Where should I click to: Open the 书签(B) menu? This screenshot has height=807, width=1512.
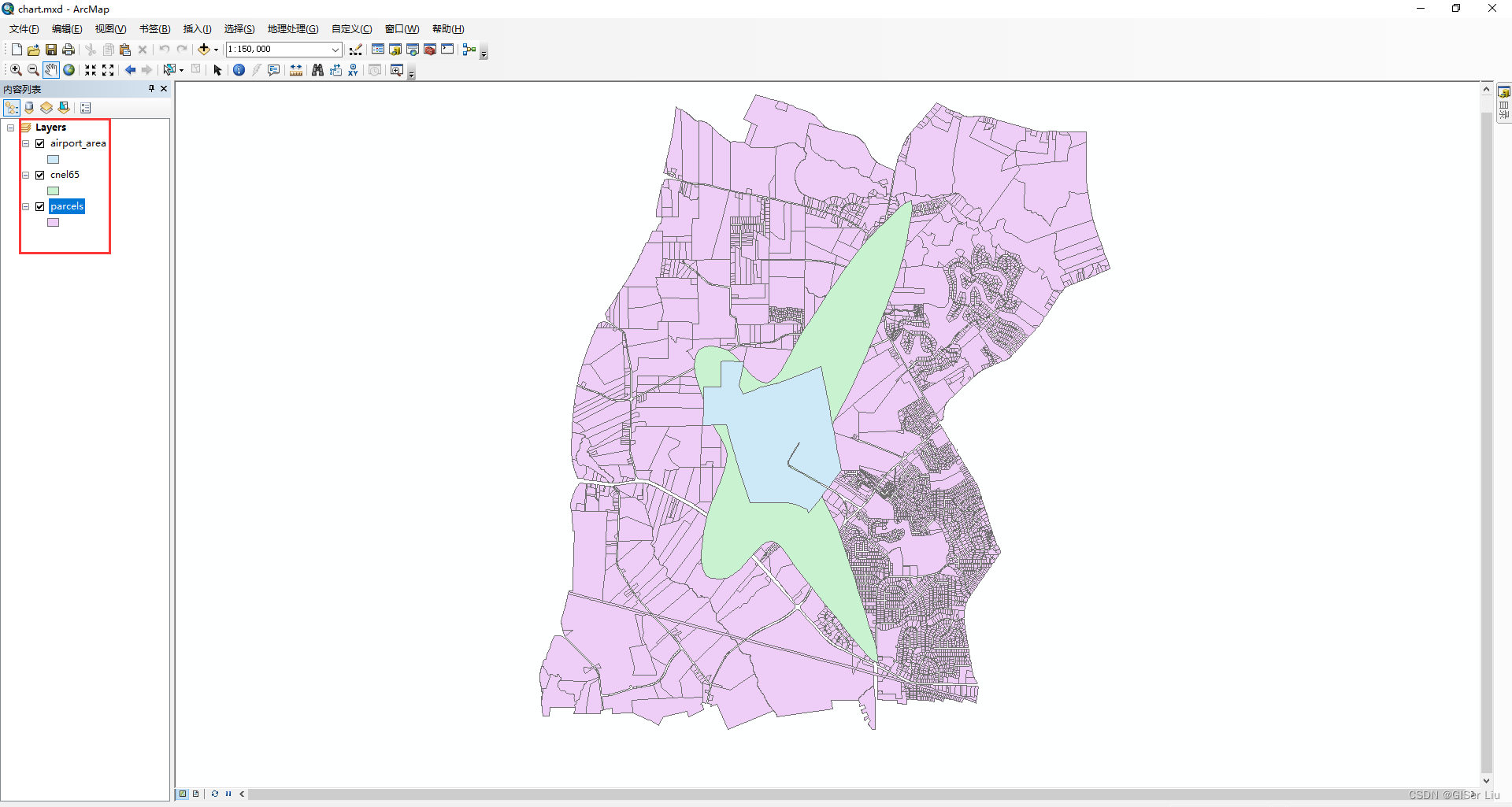pyautogui.click(x=154, y=29)
